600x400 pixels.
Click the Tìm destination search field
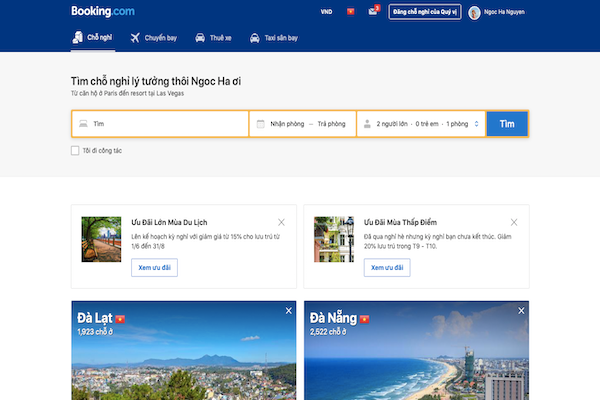(160, 124)
